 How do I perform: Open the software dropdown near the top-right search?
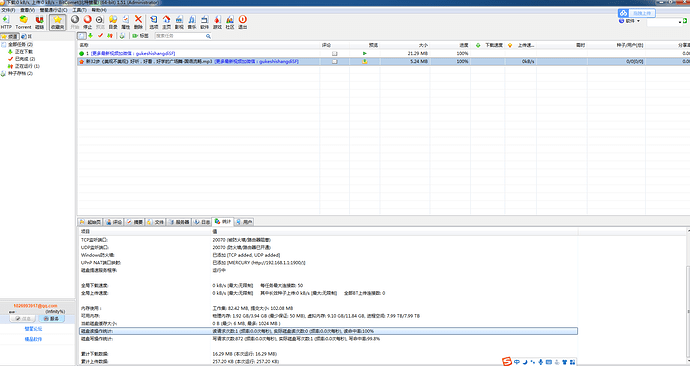630,21
